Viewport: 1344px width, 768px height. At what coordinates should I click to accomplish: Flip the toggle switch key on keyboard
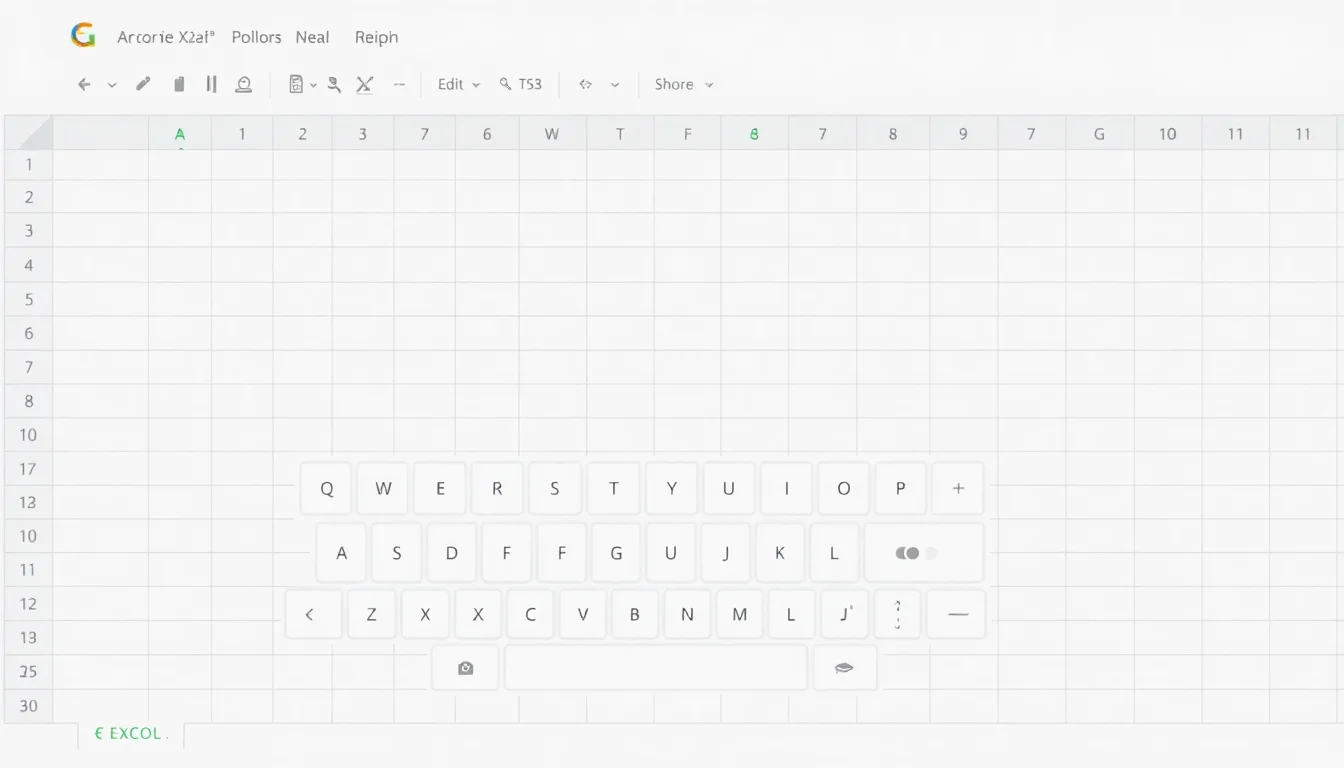(x=923, y=552)
